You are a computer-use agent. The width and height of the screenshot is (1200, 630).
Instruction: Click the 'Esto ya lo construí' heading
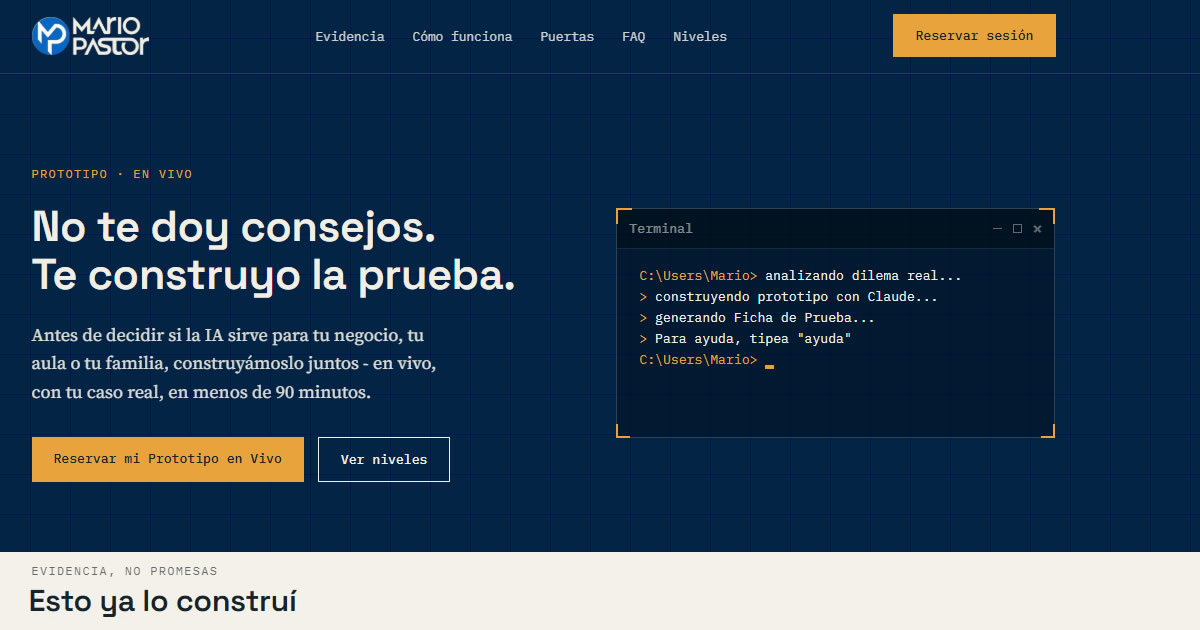coord(163,601)
